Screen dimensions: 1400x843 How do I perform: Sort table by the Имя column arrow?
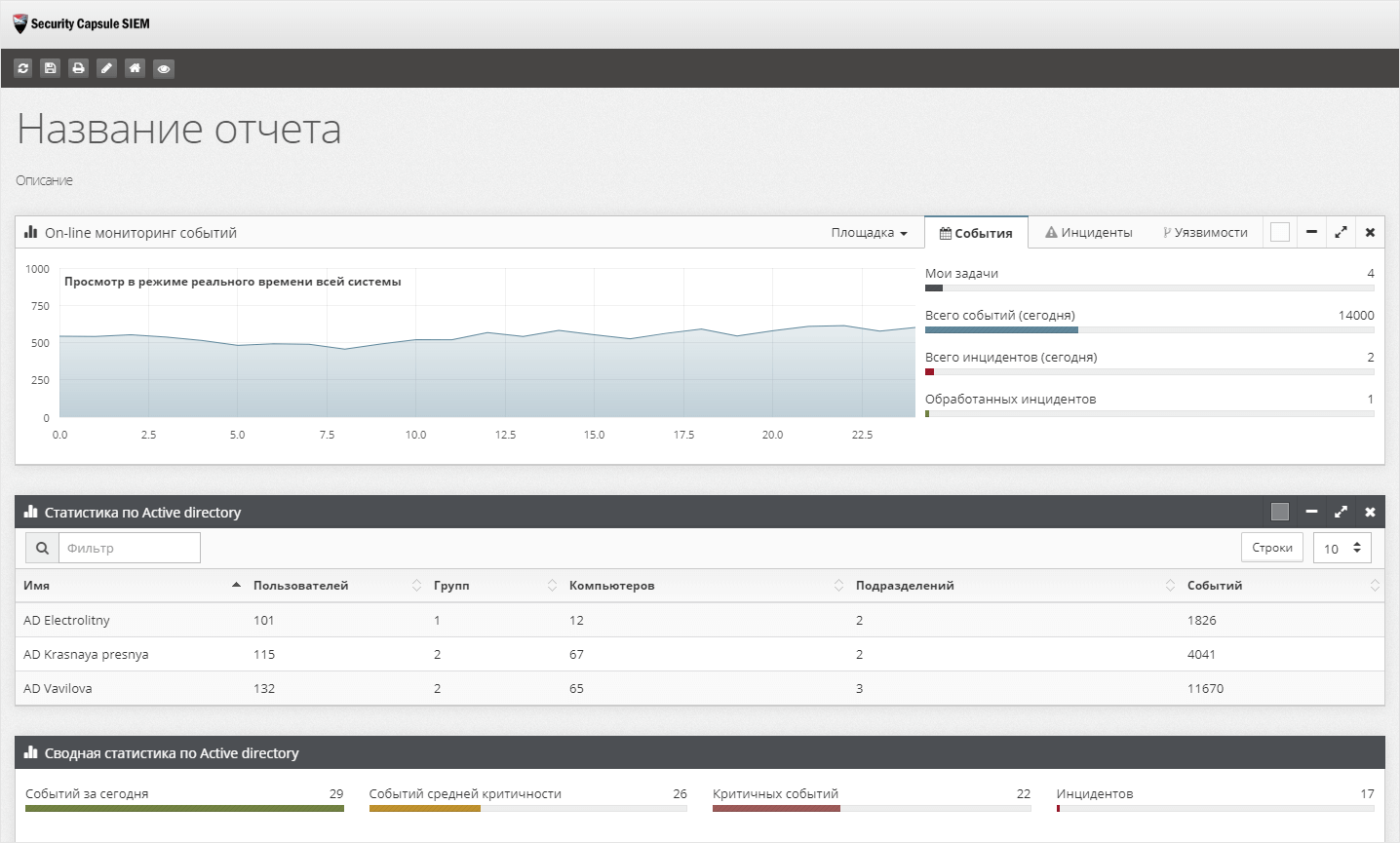236,585
